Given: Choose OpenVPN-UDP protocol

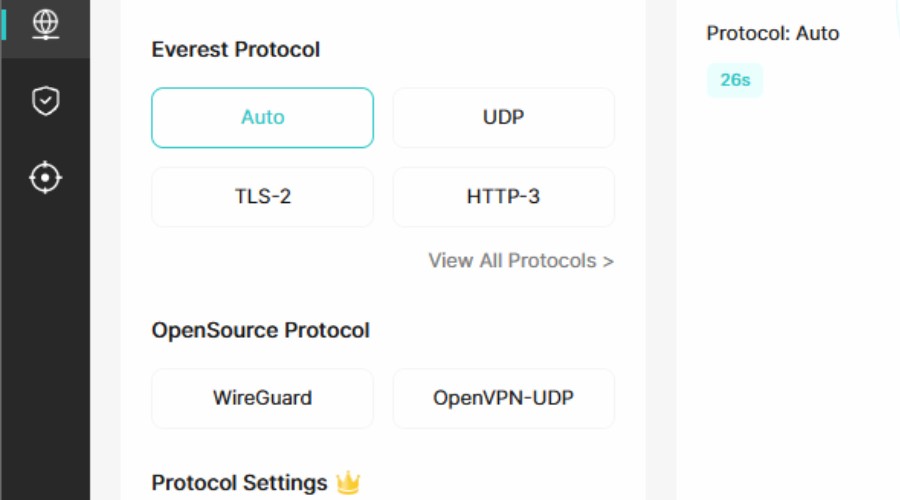Looking at the screenshot, I should pyautogui.click(x=503, y=398).
